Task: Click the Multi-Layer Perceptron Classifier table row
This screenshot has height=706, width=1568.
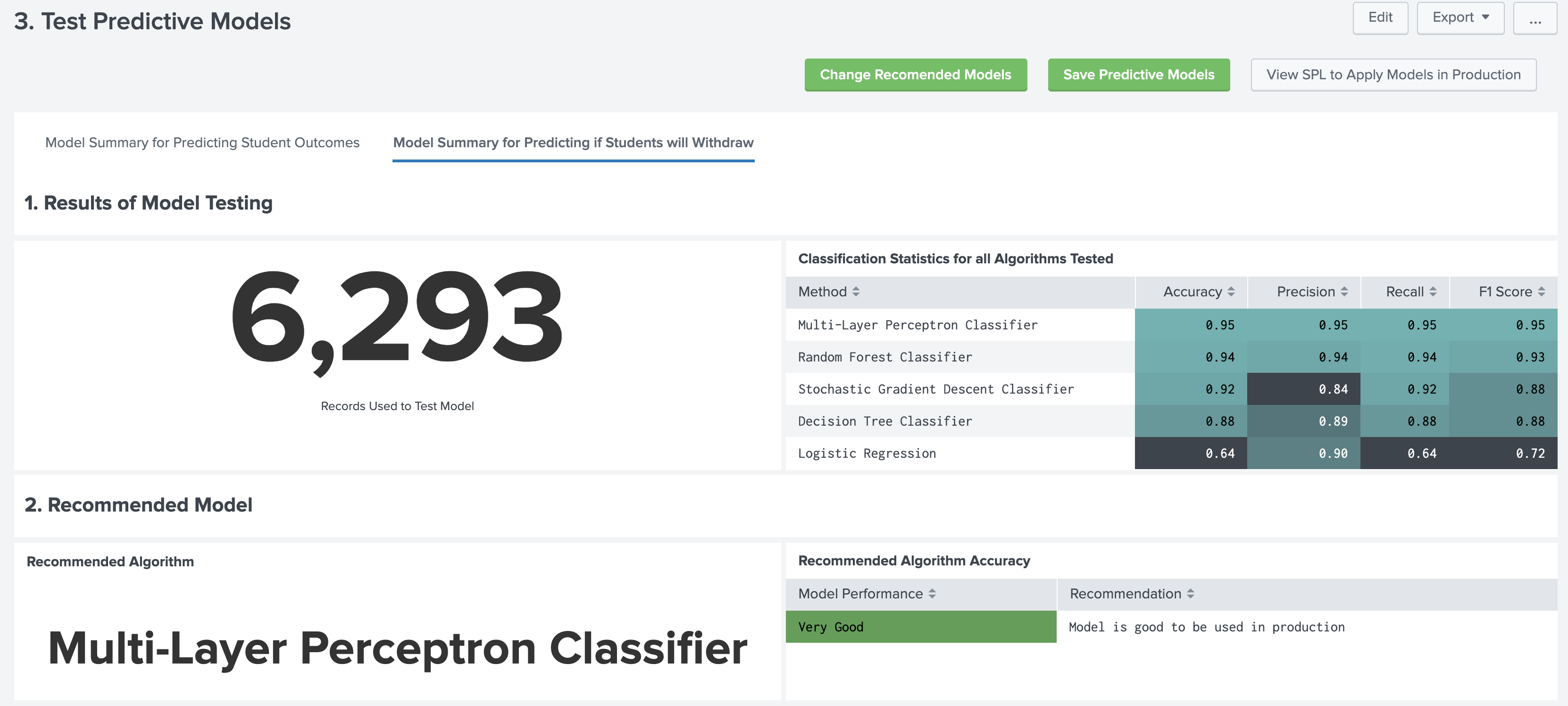Action: (x=917, y=325)
